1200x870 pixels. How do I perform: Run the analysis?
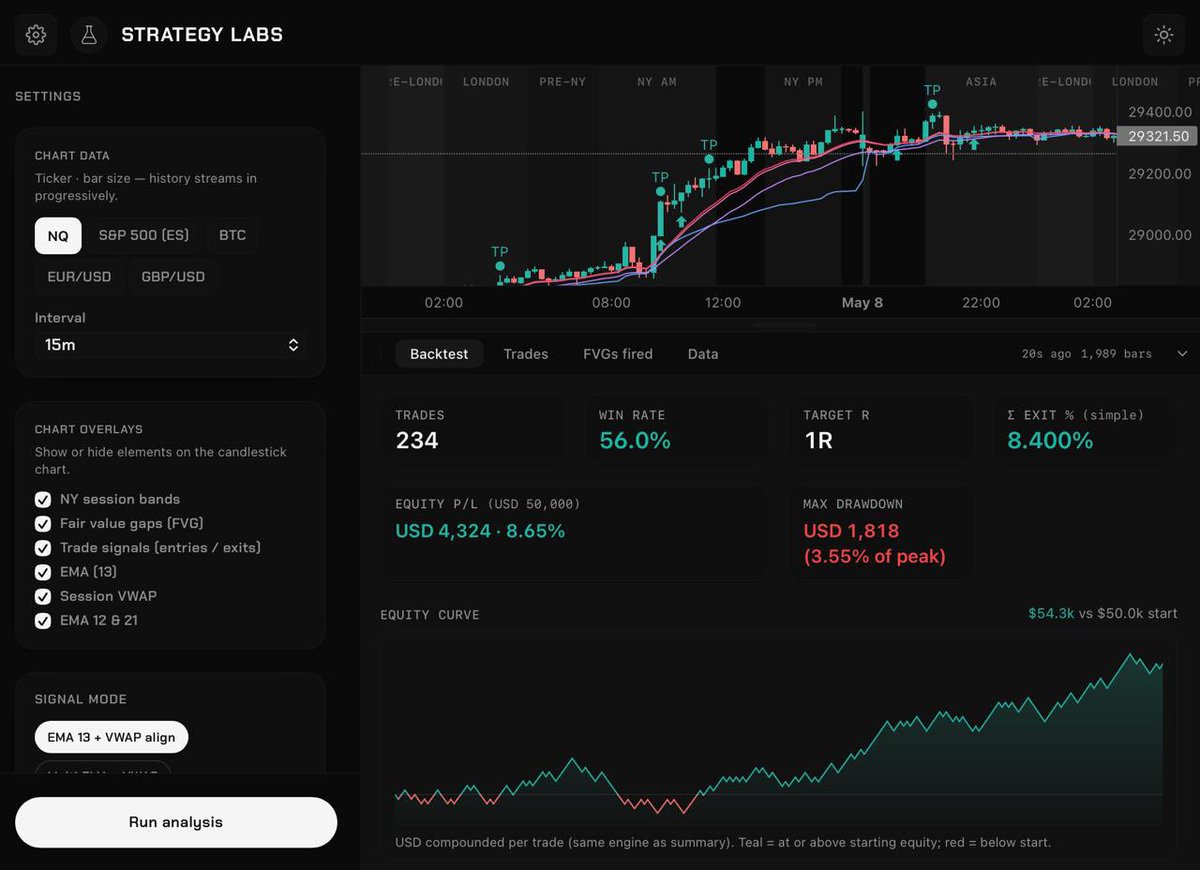coord(176,822)
